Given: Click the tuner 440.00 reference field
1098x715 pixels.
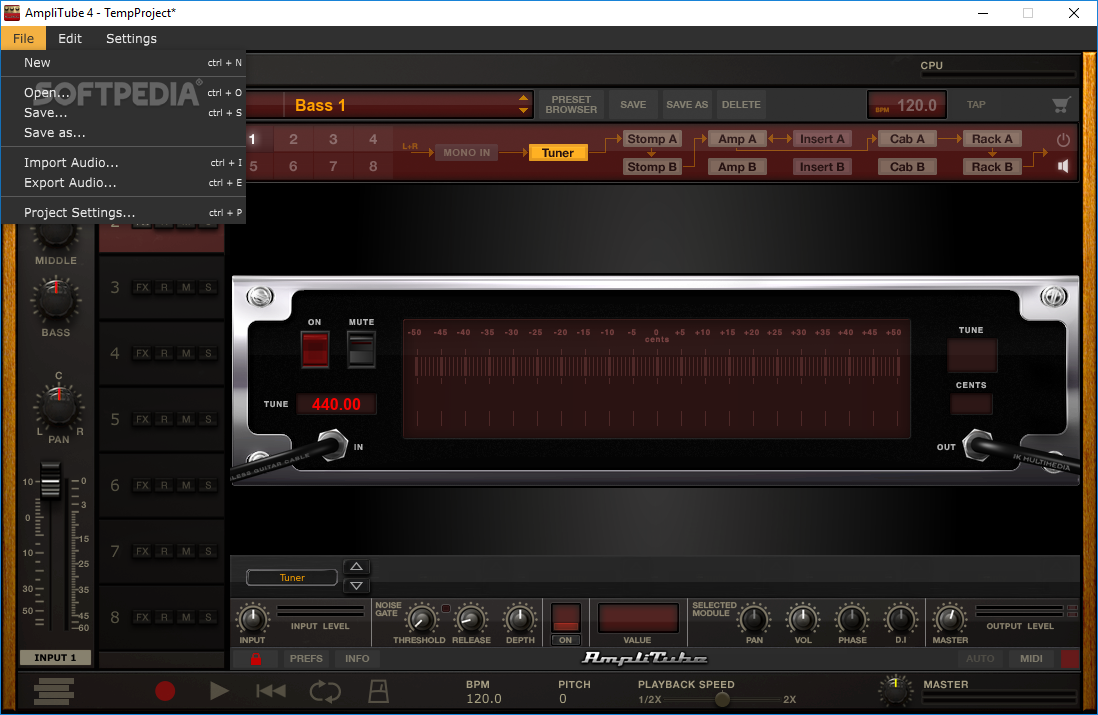Looking at the screenshot, I should point(336,404).
